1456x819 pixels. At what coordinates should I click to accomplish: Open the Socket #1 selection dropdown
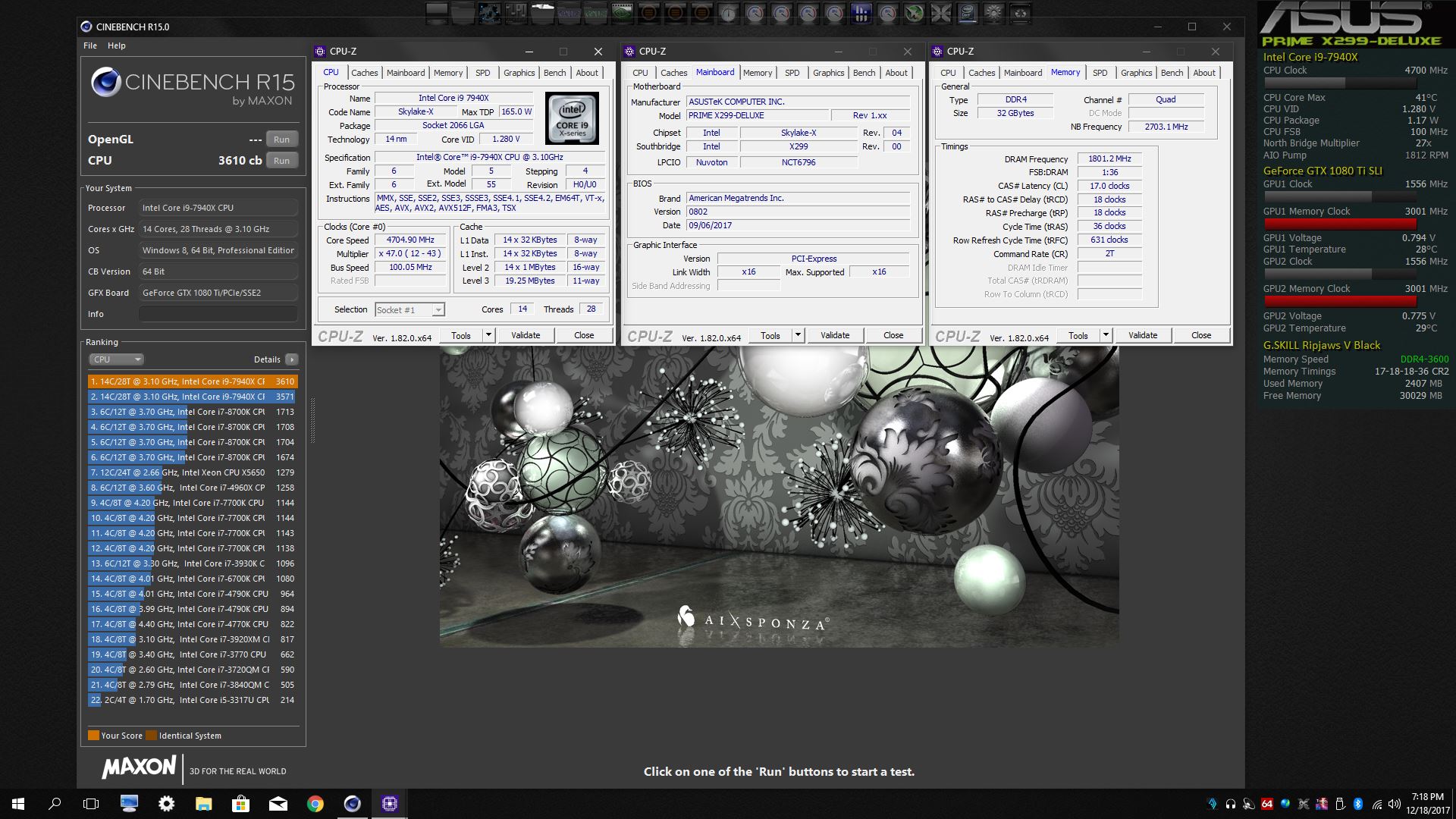(409, 309)
